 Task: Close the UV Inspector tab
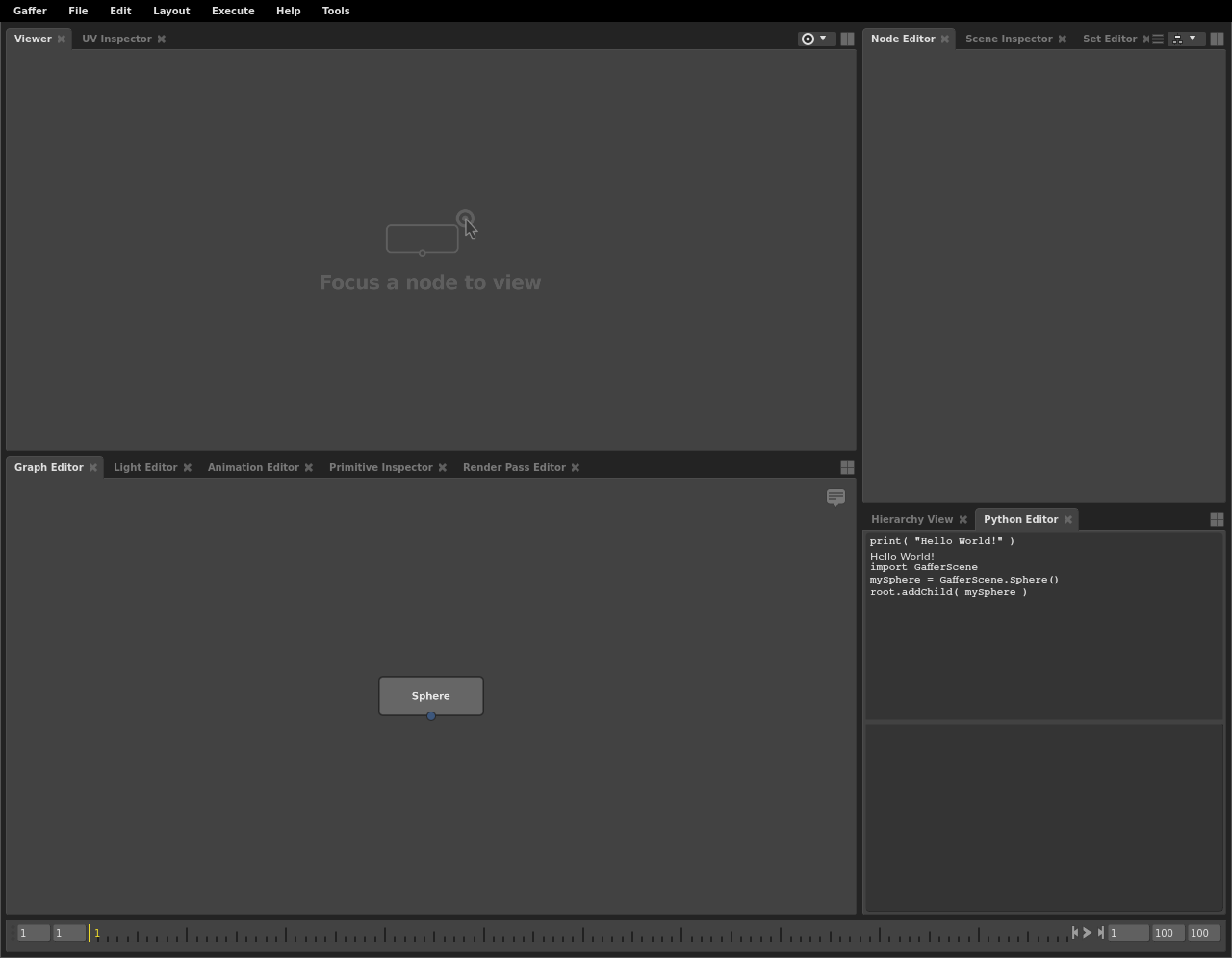(162, 39)
